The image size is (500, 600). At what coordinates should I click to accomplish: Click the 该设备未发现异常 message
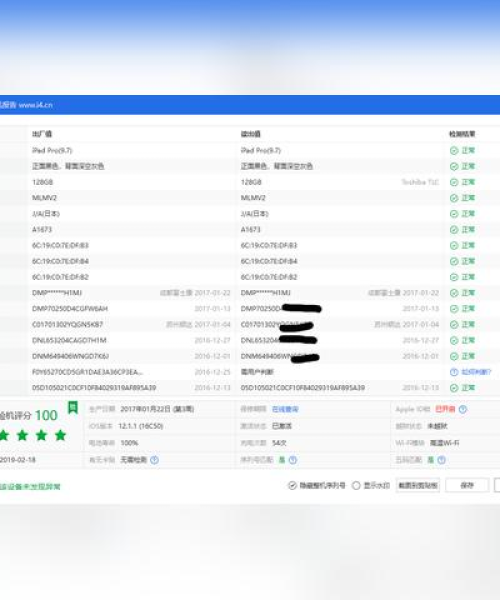click(x=30, y=487)
